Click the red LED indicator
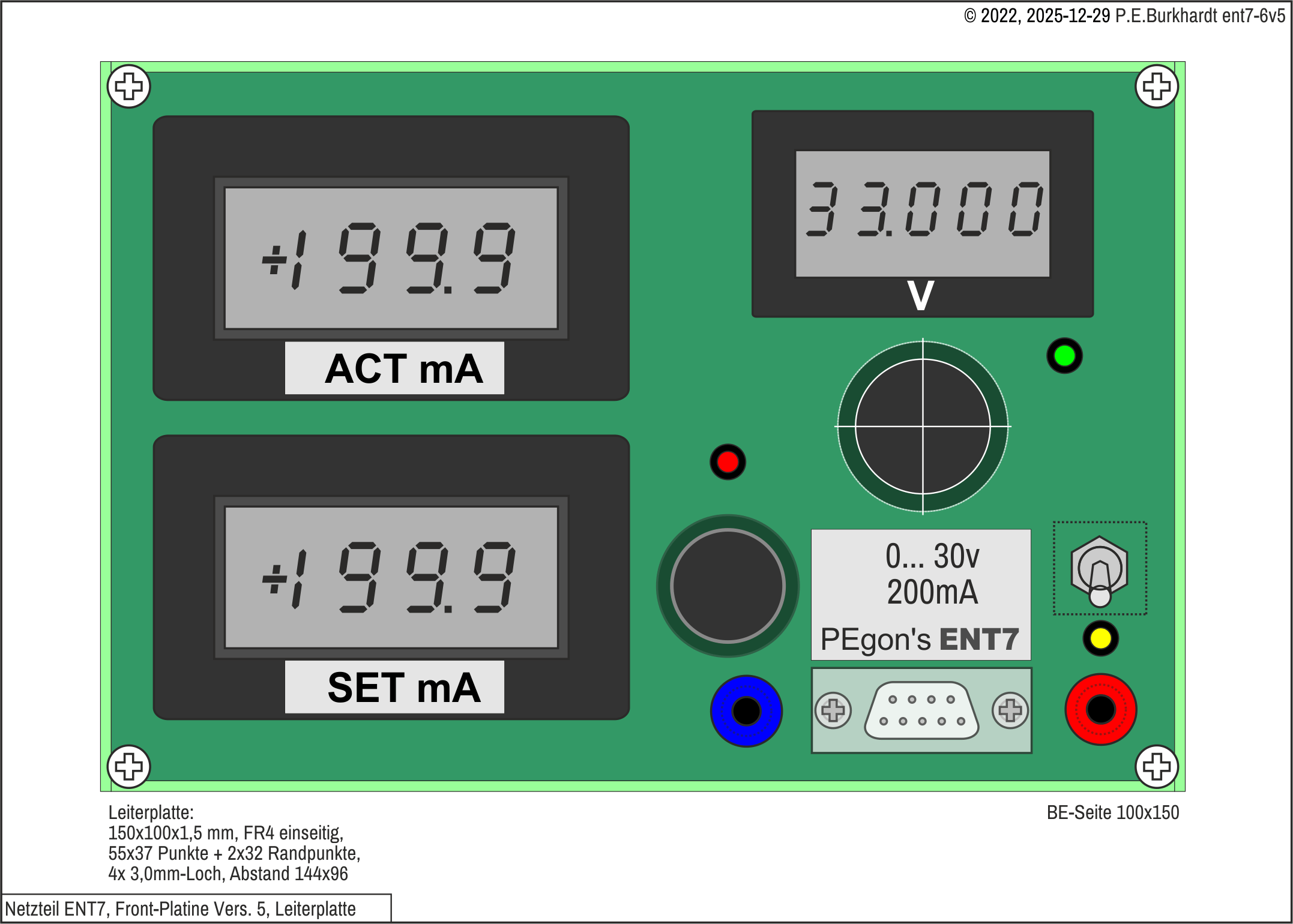The height and width of the screenshot is (924, 1293). point(728,462)
